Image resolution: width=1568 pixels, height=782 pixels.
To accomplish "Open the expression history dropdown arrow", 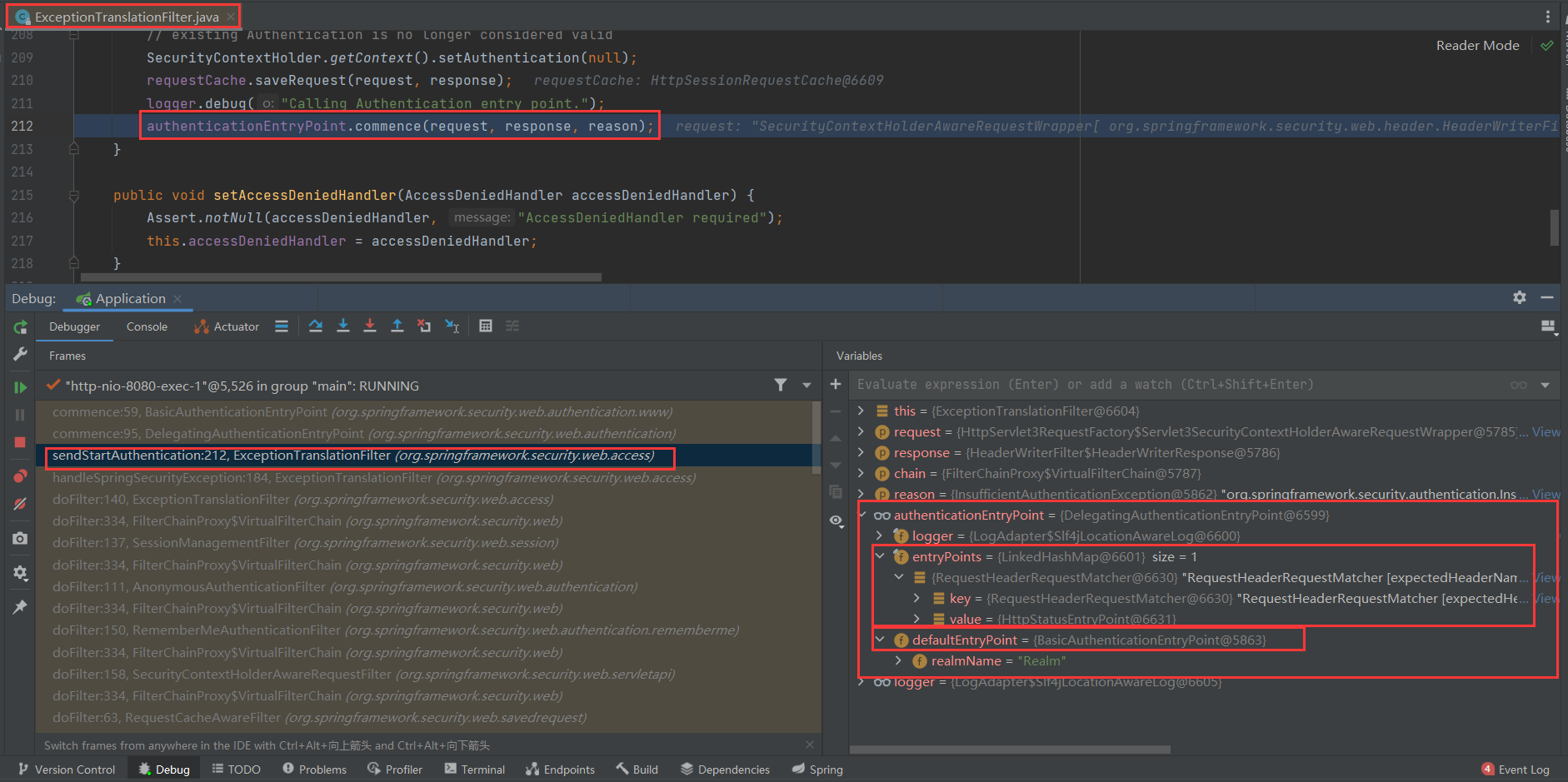I will 1546,385.
